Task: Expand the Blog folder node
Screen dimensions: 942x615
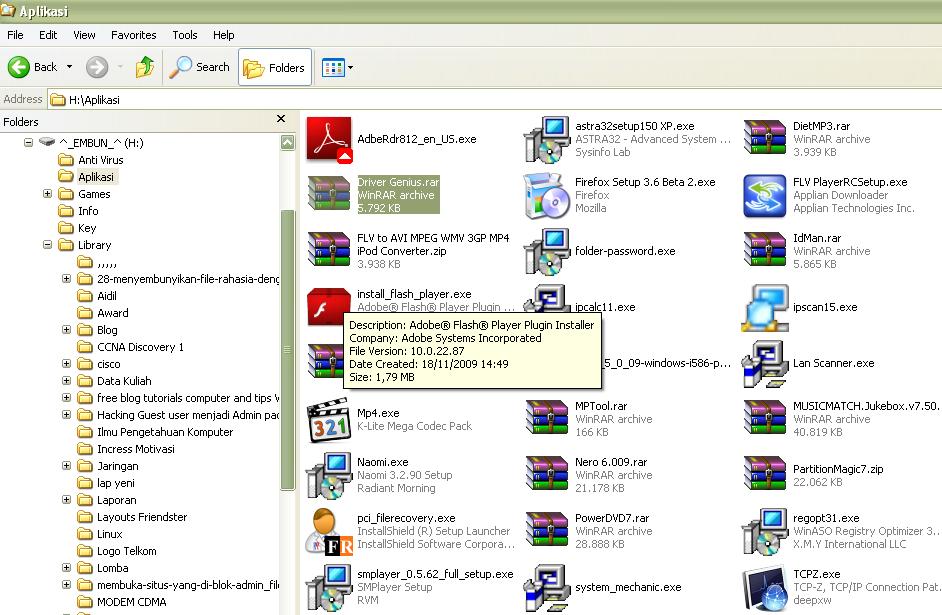Action: 67,329
